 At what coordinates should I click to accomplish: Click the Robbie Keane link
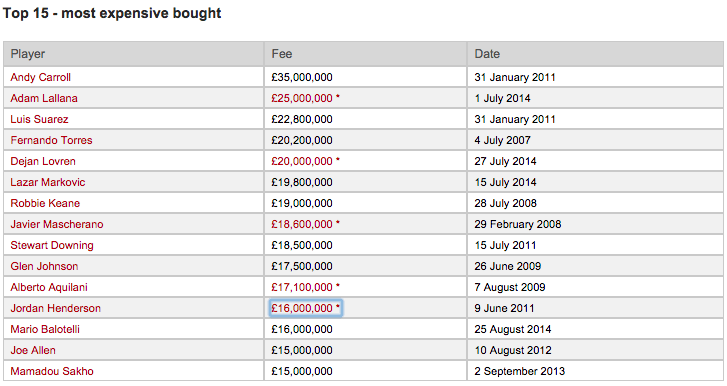(x=45, y=203)
